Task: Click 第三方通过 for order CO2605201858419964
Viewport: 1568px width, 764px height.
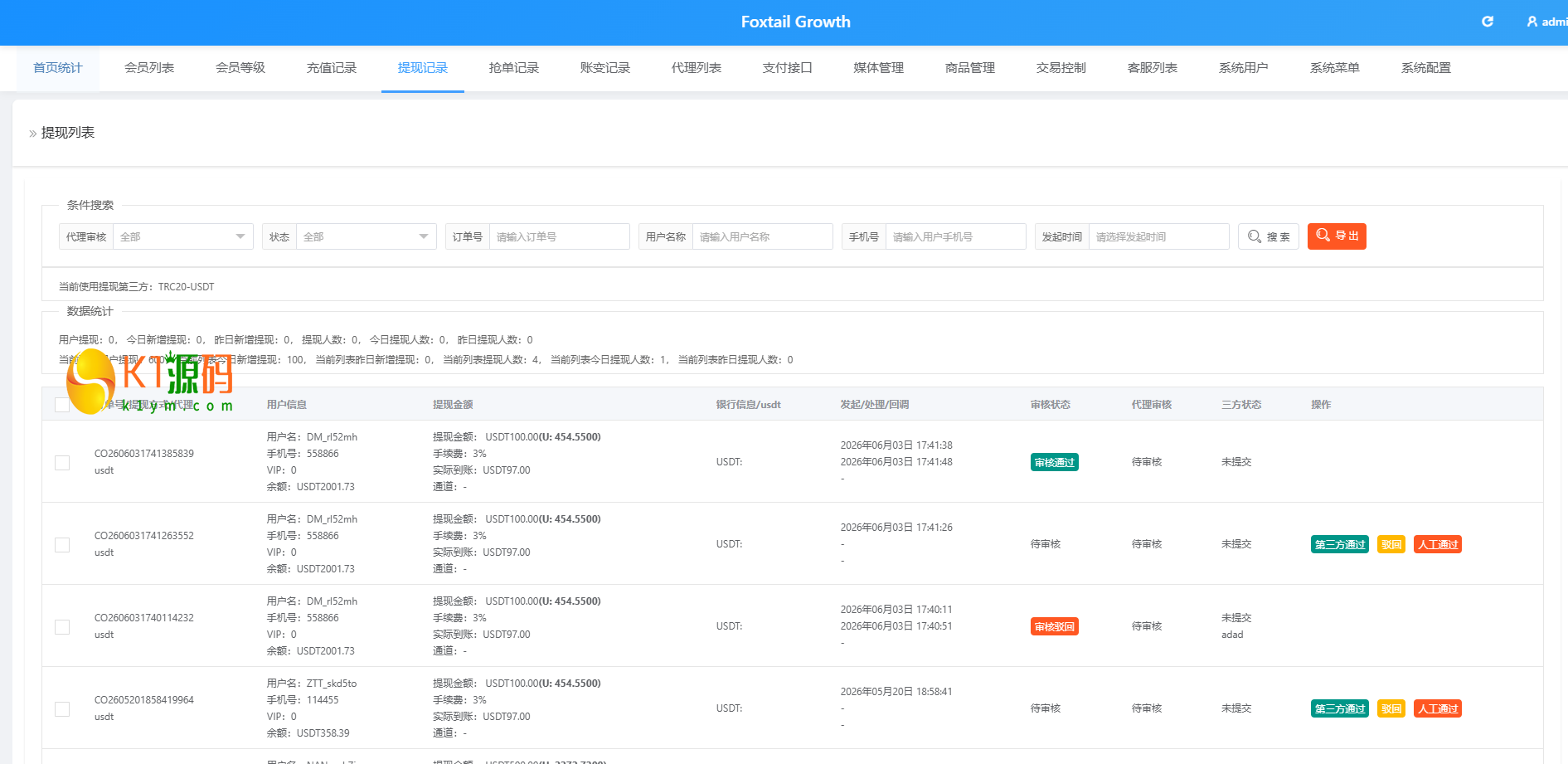Action: 1340,708
